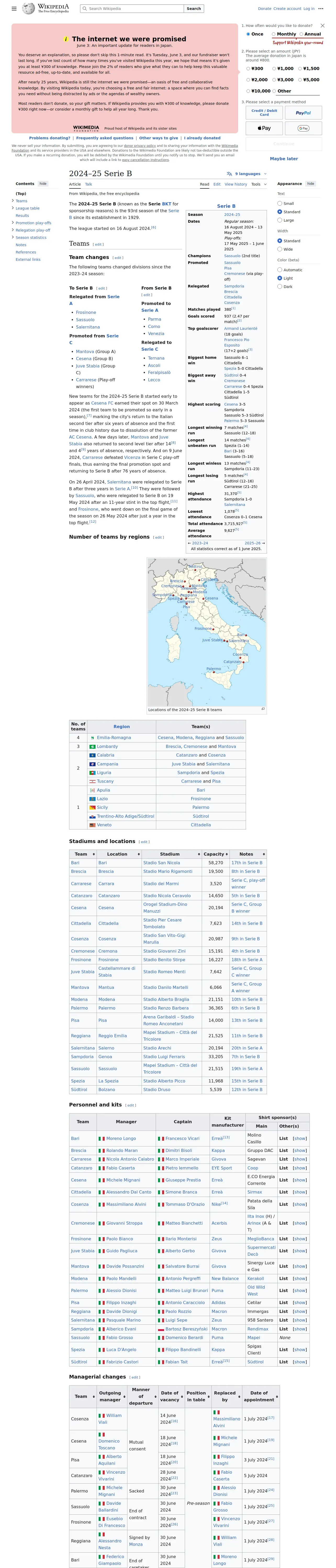Click the magnifier icon in the search box

tap(85, 9)
